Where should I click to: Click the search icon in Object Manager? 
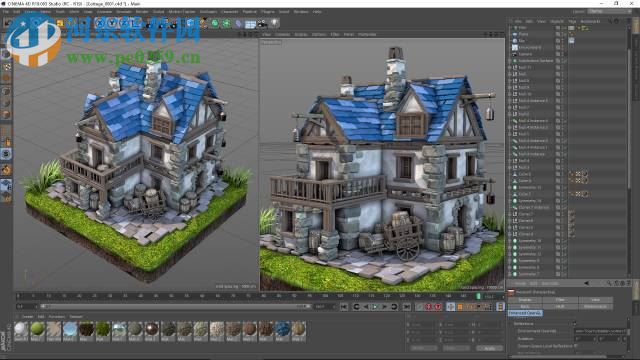point(610,21)
